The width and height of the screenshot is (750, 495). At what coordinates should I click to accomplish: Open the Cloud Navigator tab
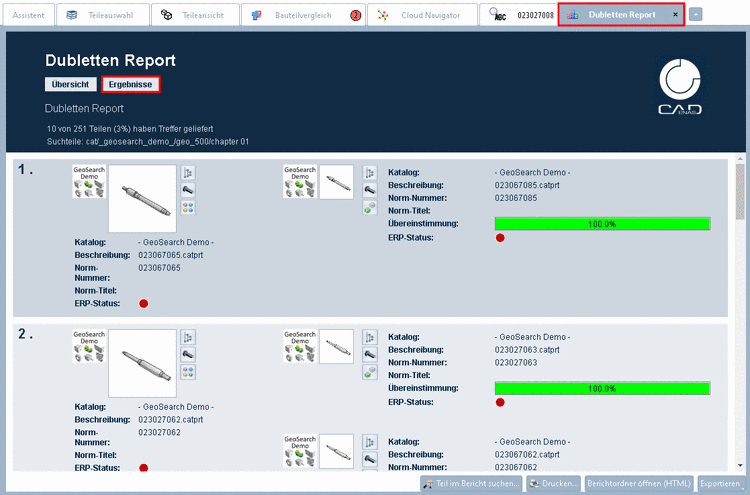pyautogui.click(x=422, y=15)
